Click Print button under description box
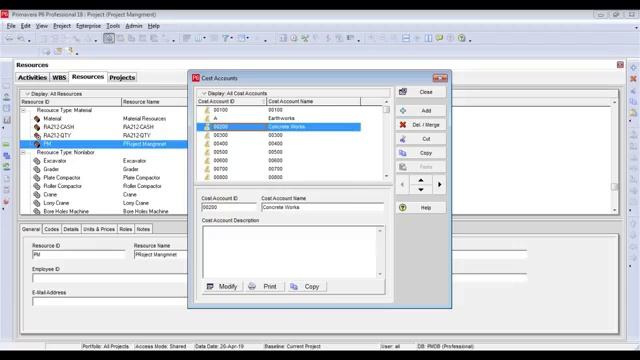 point(263,287)
